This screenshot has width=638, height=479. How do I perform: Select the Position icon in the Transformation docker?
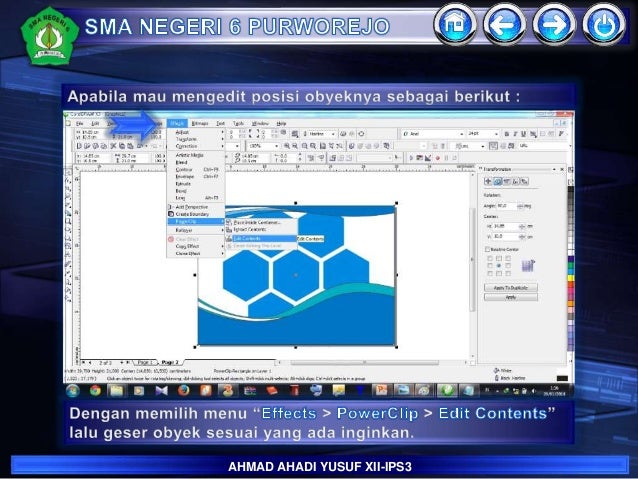click(x=488, y=182)
